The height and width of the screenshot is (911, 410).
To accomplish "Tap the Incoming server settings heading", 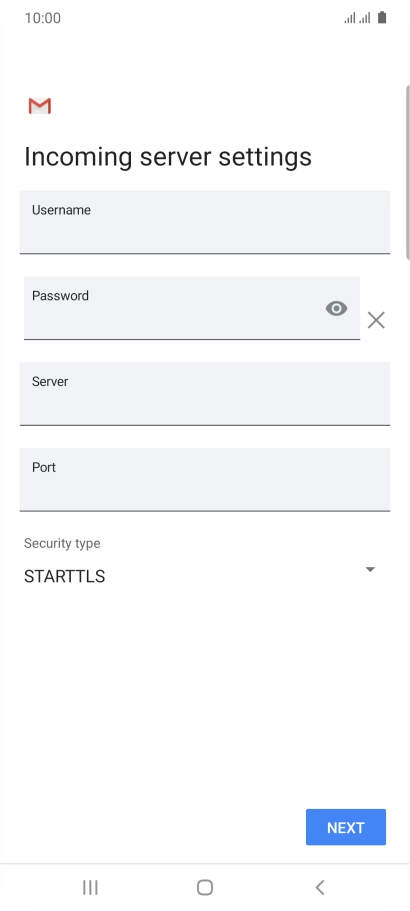I will coord(168,157).
